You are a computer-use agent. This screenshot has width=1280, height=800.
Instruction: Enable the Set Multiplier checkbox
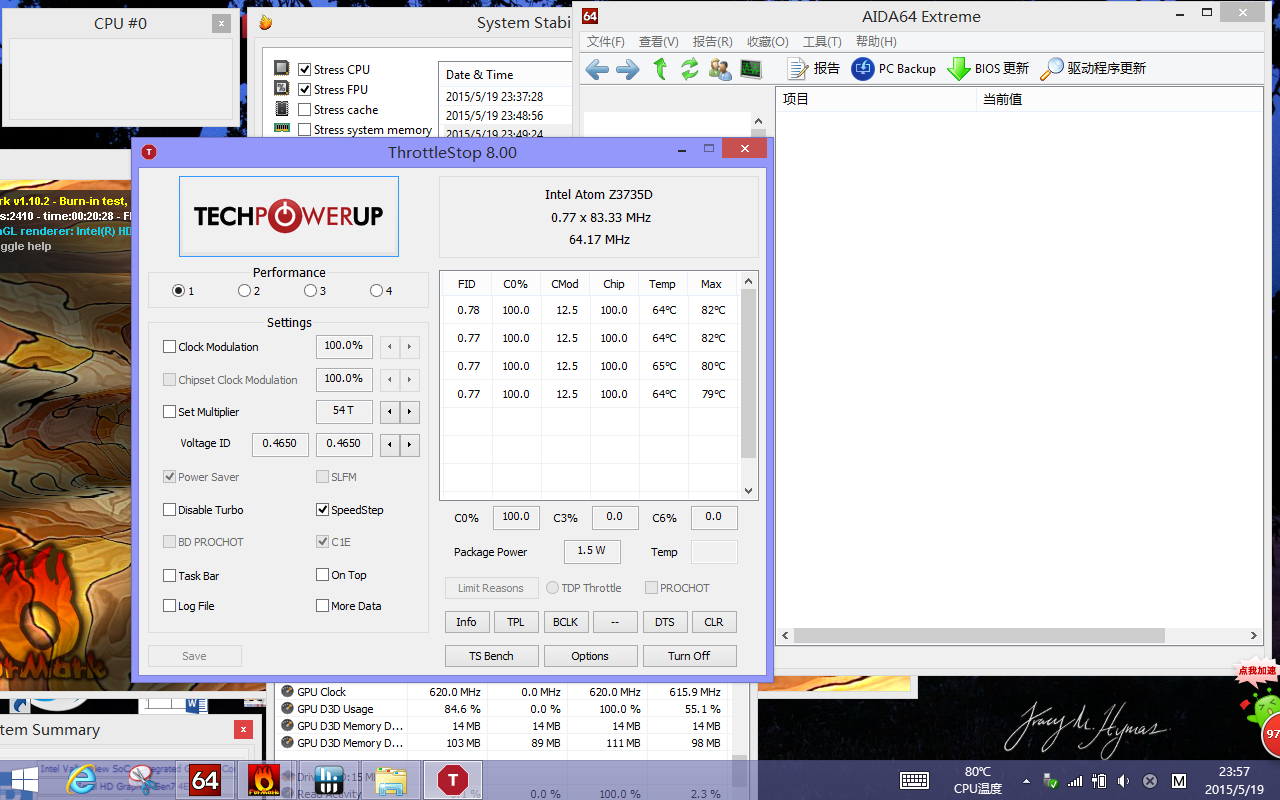(x=170, y=412)
